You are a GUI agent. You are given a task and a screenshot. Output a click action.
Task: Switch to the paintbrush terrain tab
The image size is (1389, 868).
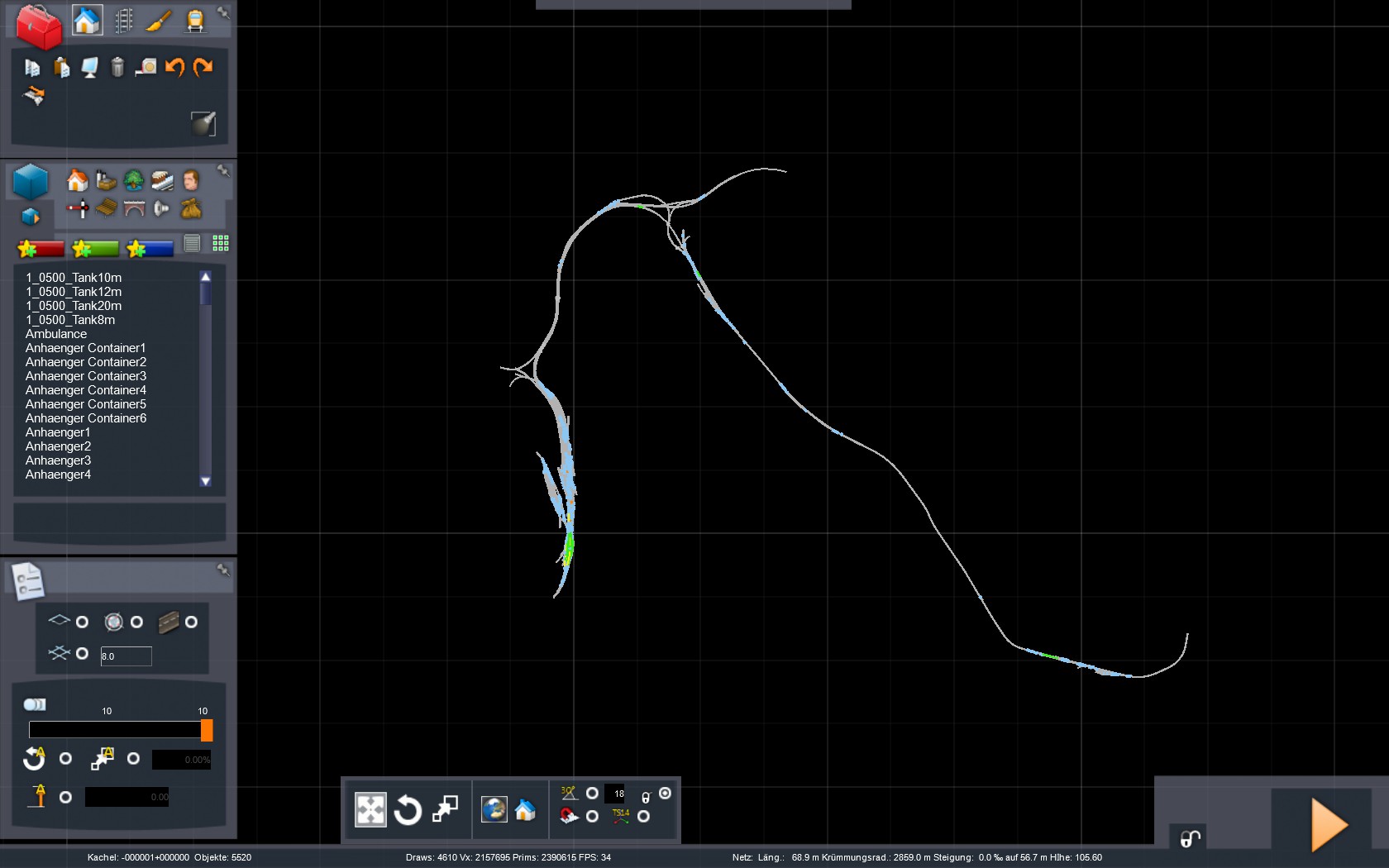[159, 21]
